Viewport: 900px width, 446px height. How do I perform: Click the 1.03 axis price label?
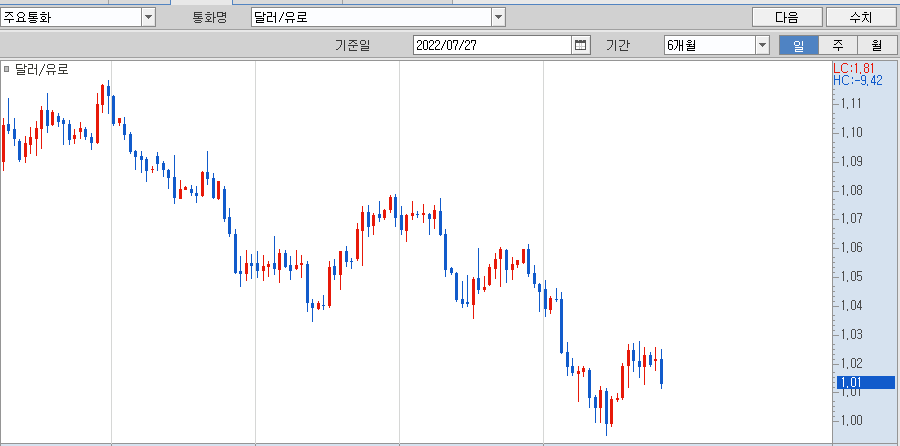(x=851, y=334)
